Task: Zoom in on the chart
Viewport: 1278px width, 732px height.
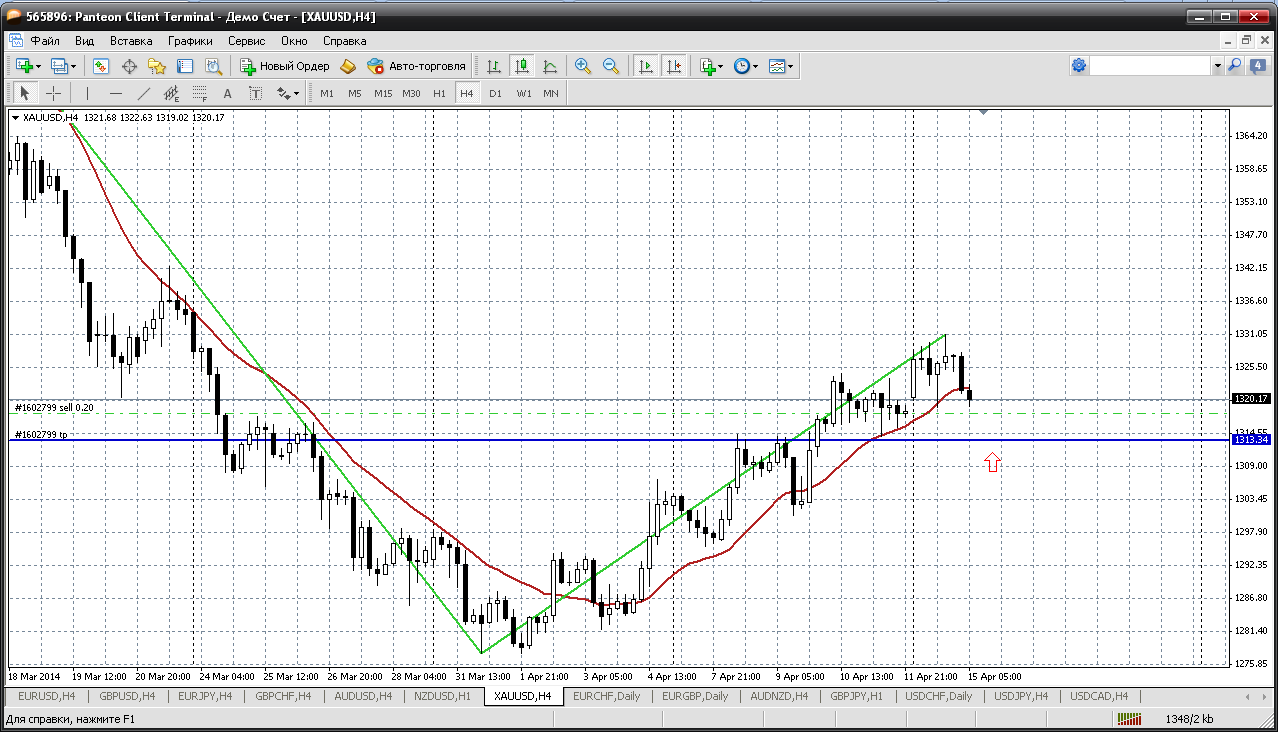Action: click(583, 66)
